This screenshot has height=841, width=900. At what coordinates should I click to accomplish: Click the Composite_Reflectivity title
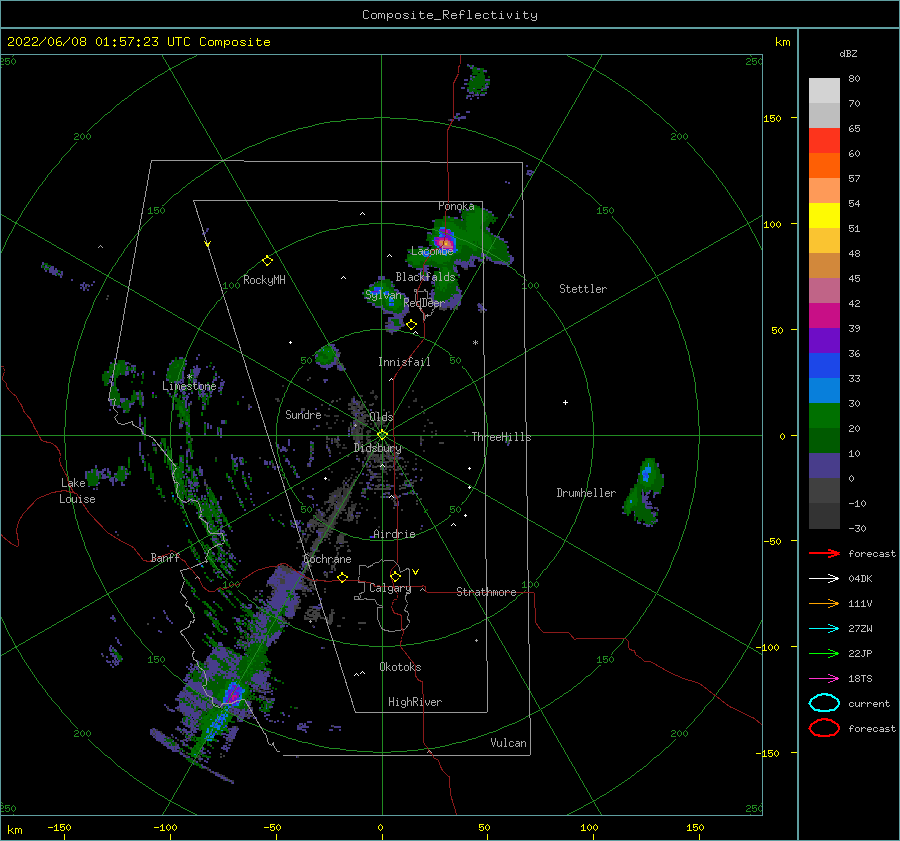coord(450,15)
